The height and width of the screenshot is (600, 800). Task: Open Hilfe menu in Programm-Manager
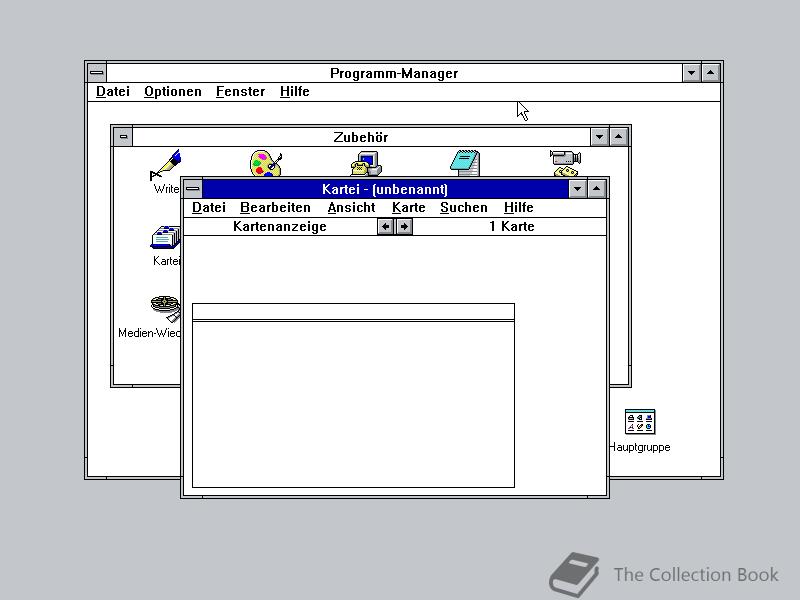[x=294, y=92]
